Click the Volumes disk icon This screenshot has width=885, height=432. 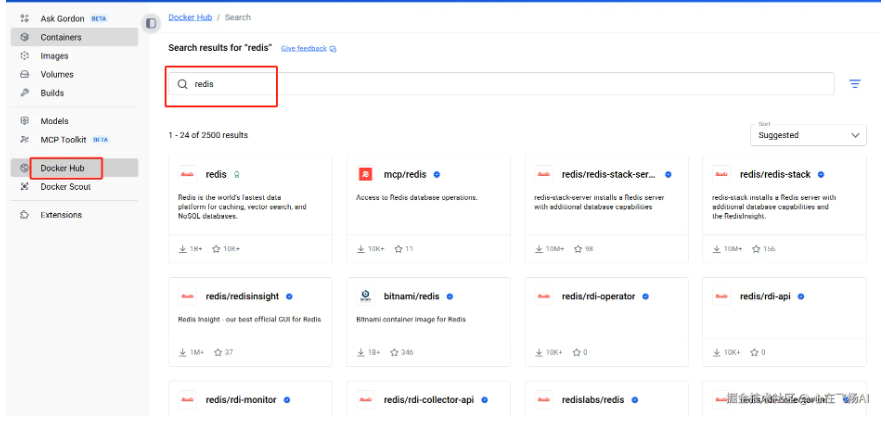(x=24, y=75)
